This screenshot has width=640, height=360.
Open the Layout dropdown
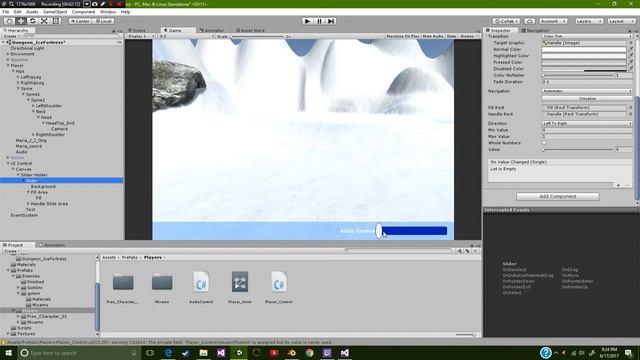click(x=621, y=21)
